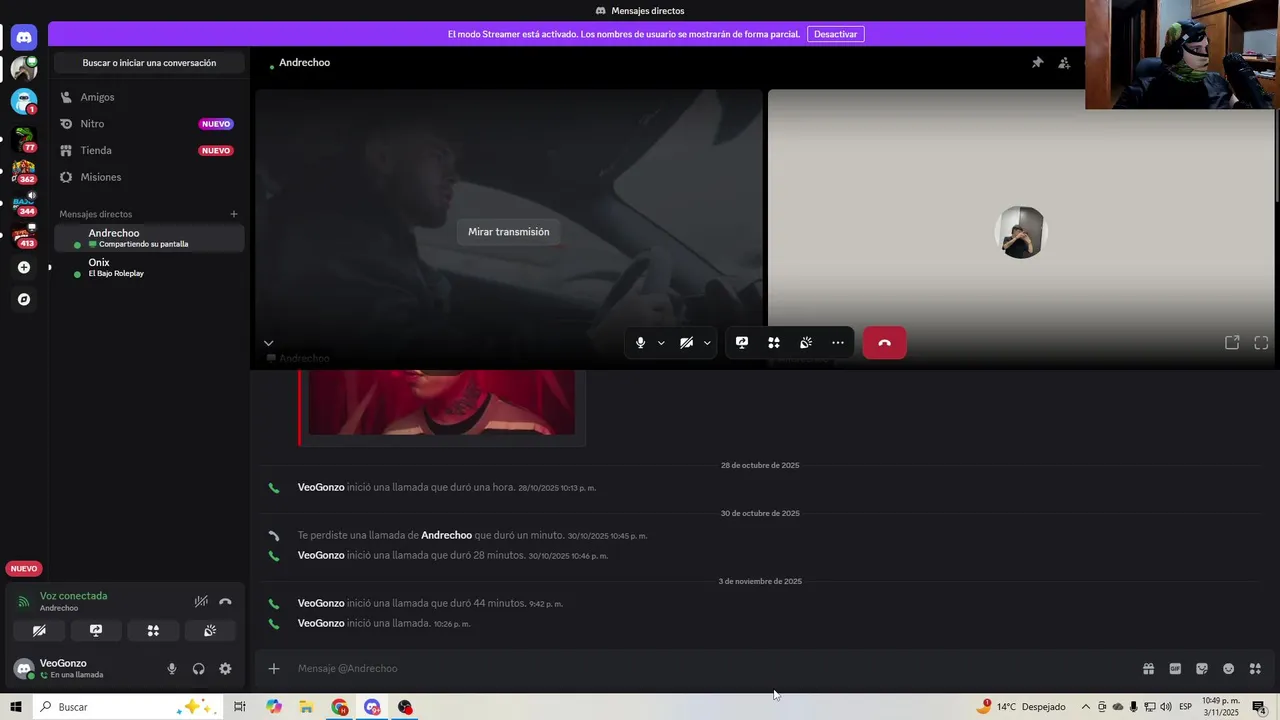Toggle noise suppression in voice panel

pyautogui.click(x=201, y=601)
